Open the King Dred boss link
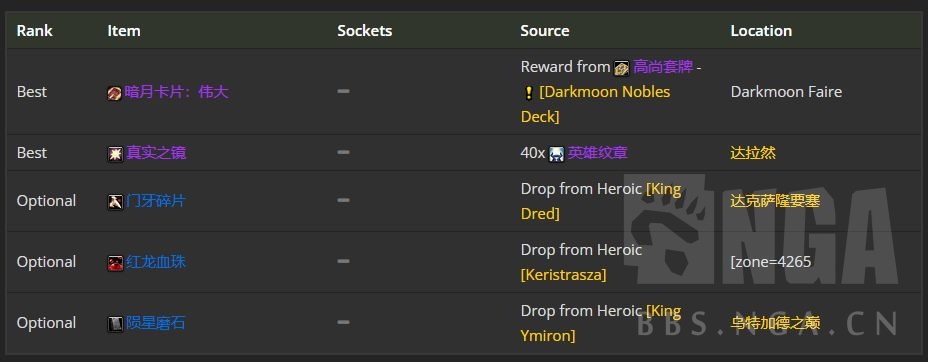 (601, 201)
